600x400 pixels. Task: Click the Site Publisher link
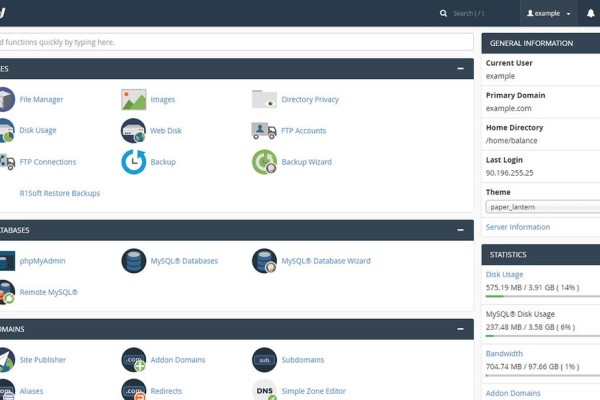tap(43, 360)
